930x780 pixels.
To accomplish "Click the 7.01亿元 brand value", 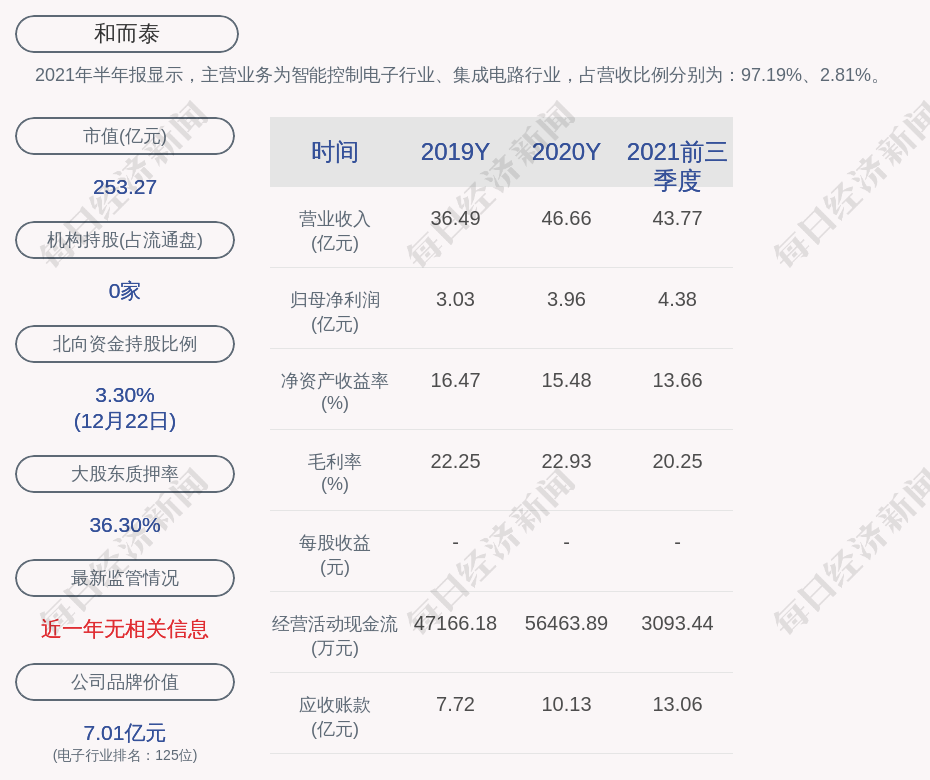I will pyautogui.click(x=125, y=733).
